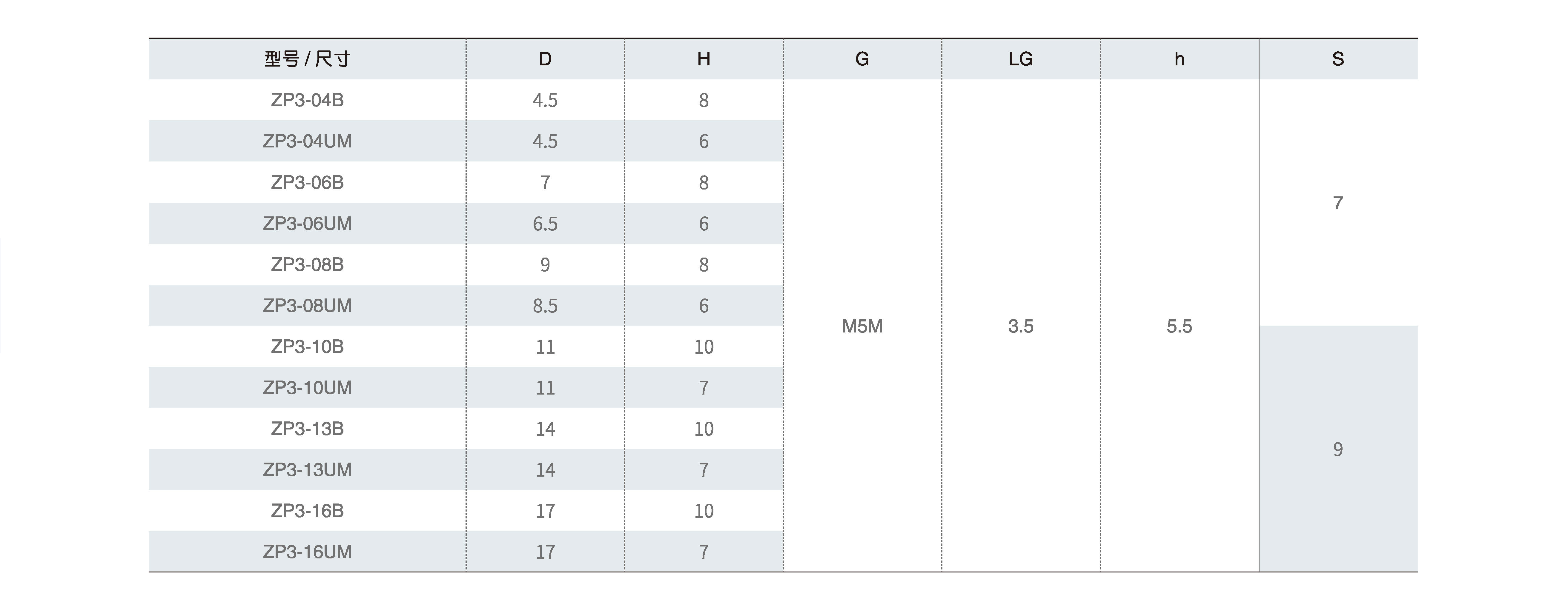The width and height of the screenshot is (1568, 599).
Task: Click the ZP3-13UM row label
Action: coord(307,469)
